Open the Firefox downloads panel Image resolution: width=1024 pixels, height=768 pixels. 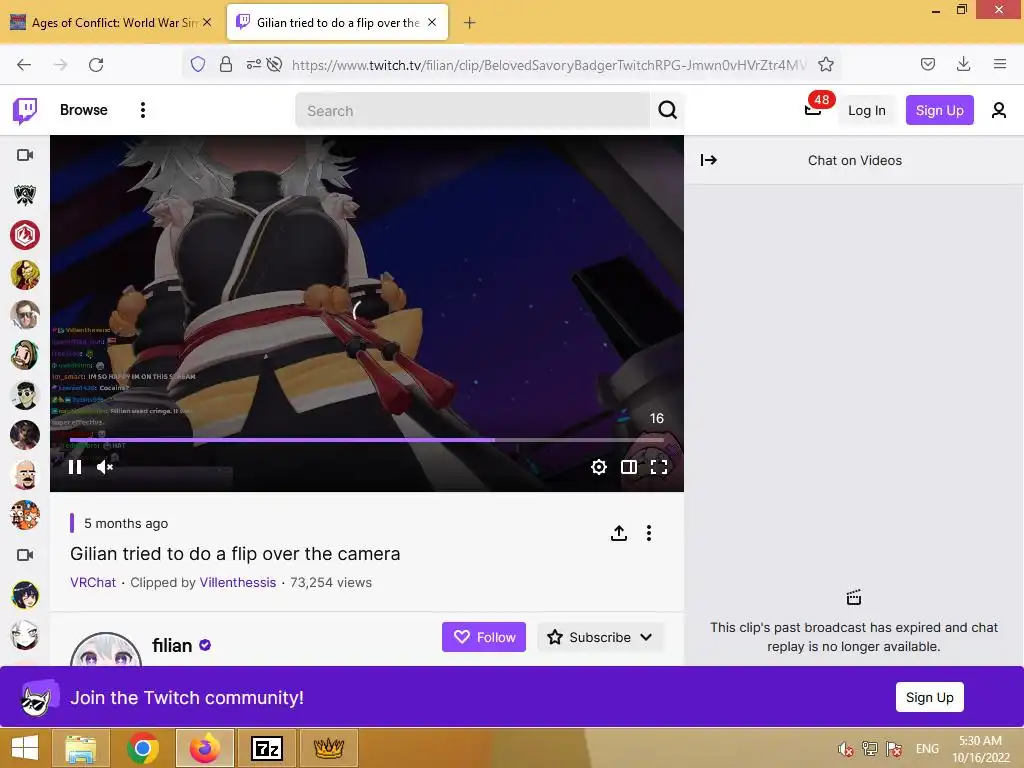[963, 64]
